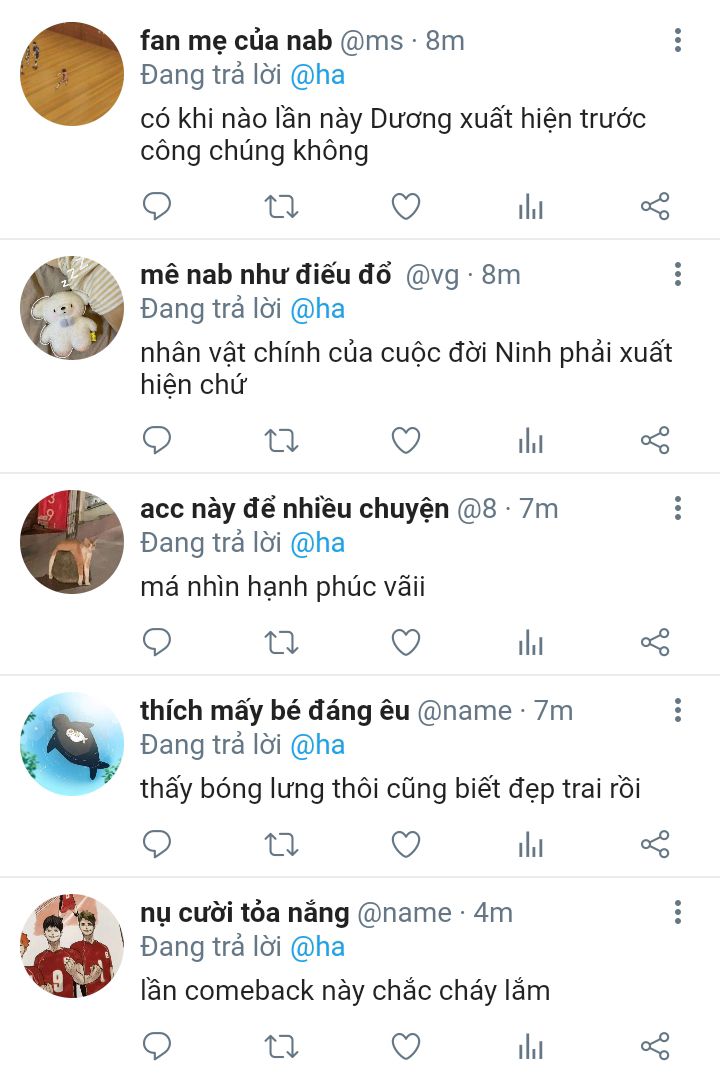This screenshot has height=1077, width=720.
Task: Open three-dot menu on 'nụ cười tỏa nắng' tweet
Action: (x=678, y=912)
